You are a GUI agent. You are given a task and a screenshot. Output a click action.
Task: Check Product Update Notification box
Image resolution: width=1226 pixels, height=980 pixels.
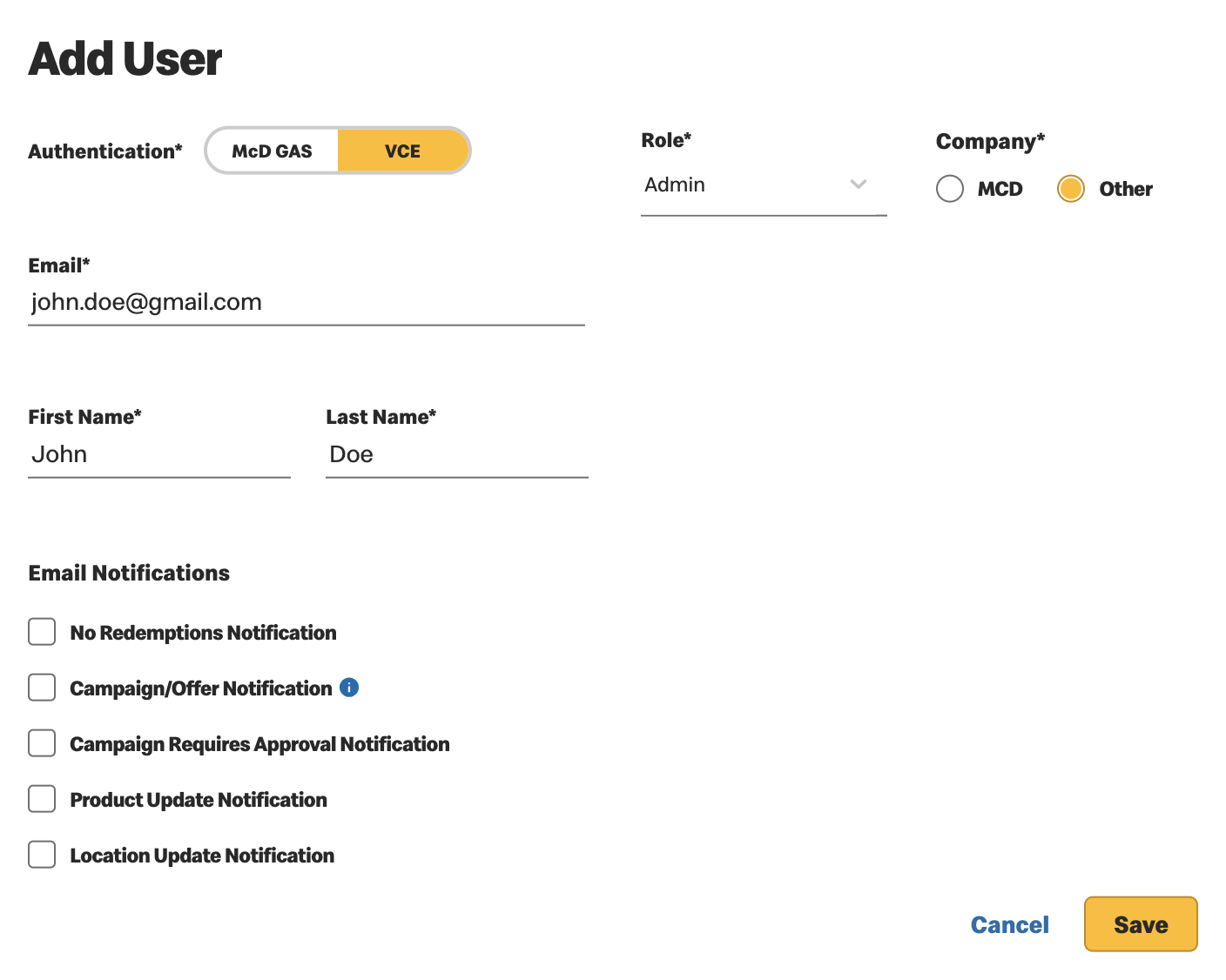tap(42, 799)
